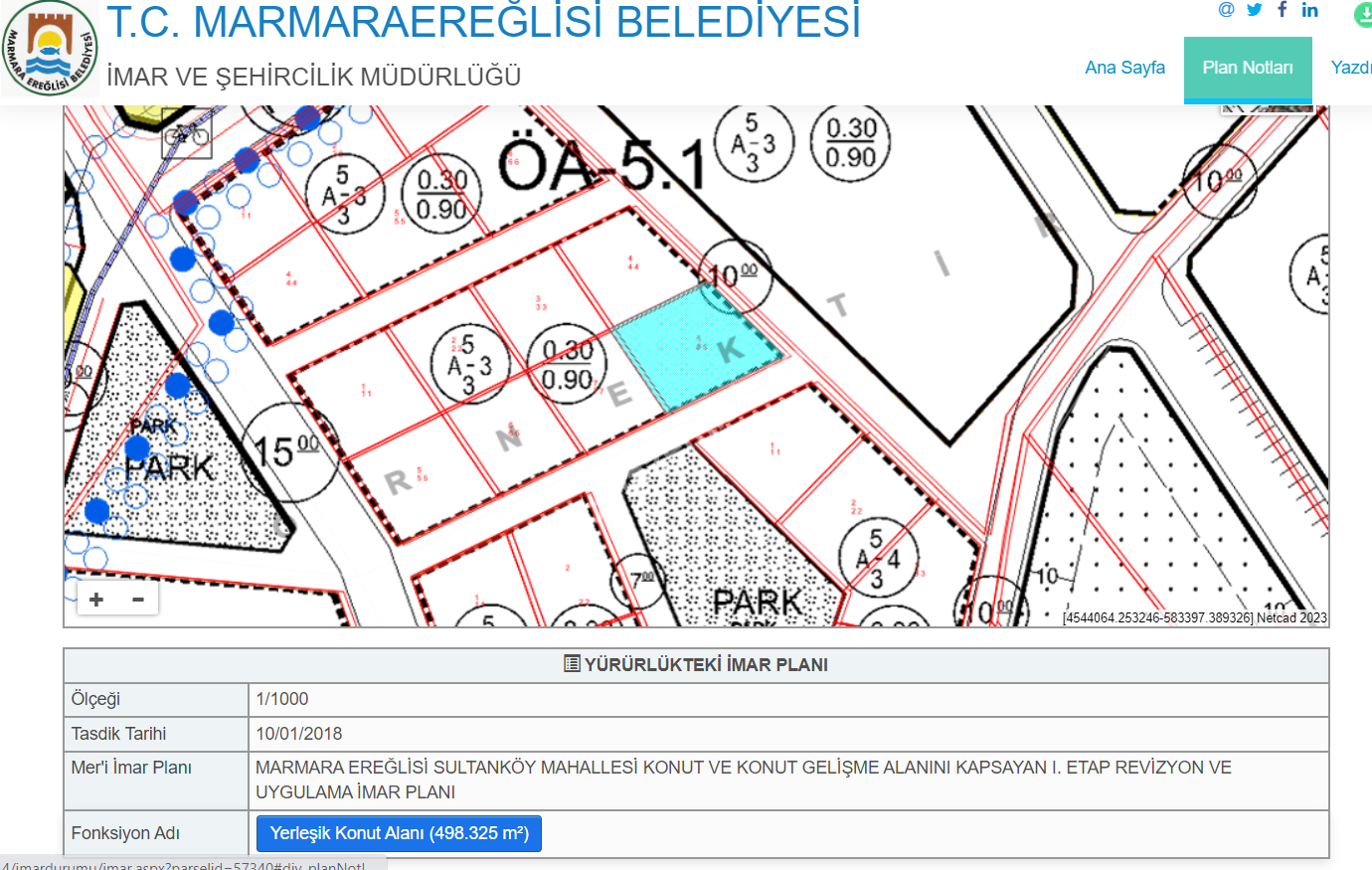The image size is (1372, 870).
Task: Click the 15.00 road width circle
Action: pos(287,452)
